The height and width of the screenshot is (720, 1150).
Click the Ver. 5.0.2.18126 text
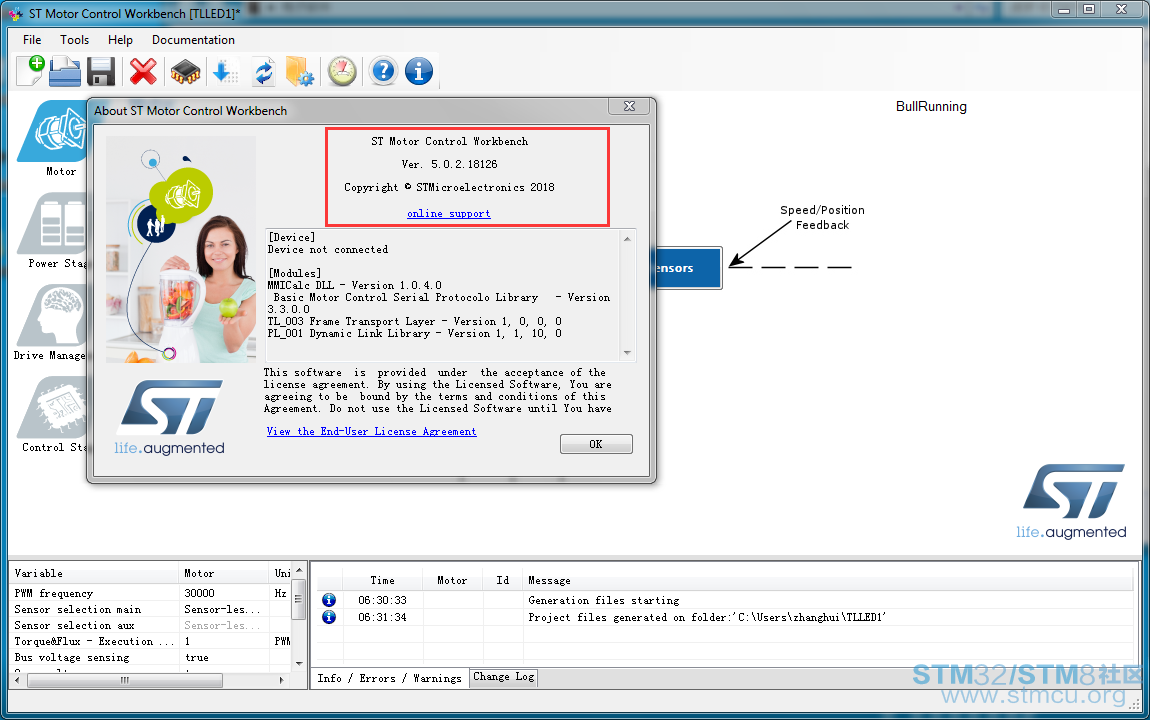[449, 164]
